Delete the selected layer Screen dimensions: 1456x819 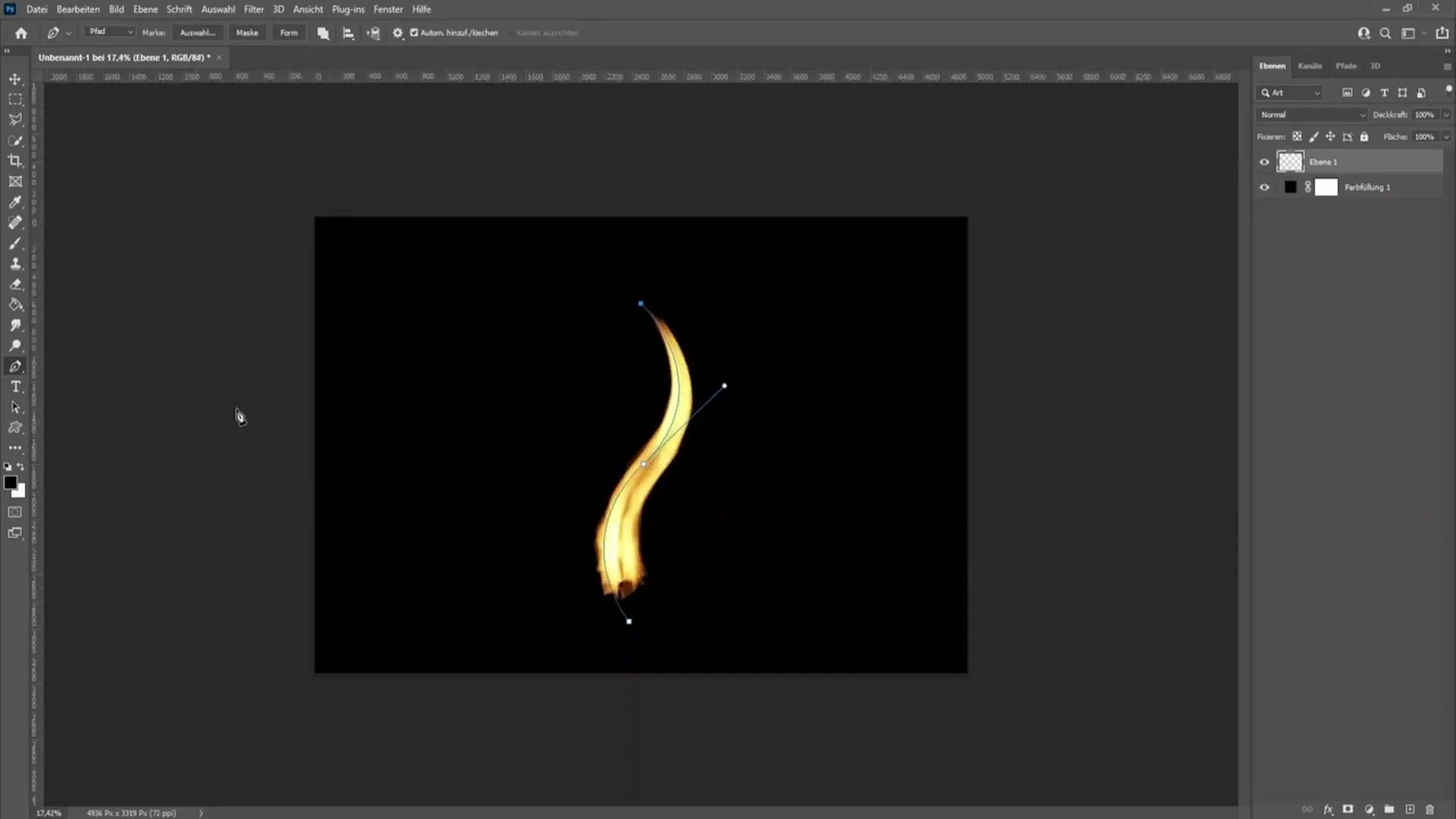[x=1430, y=809]
